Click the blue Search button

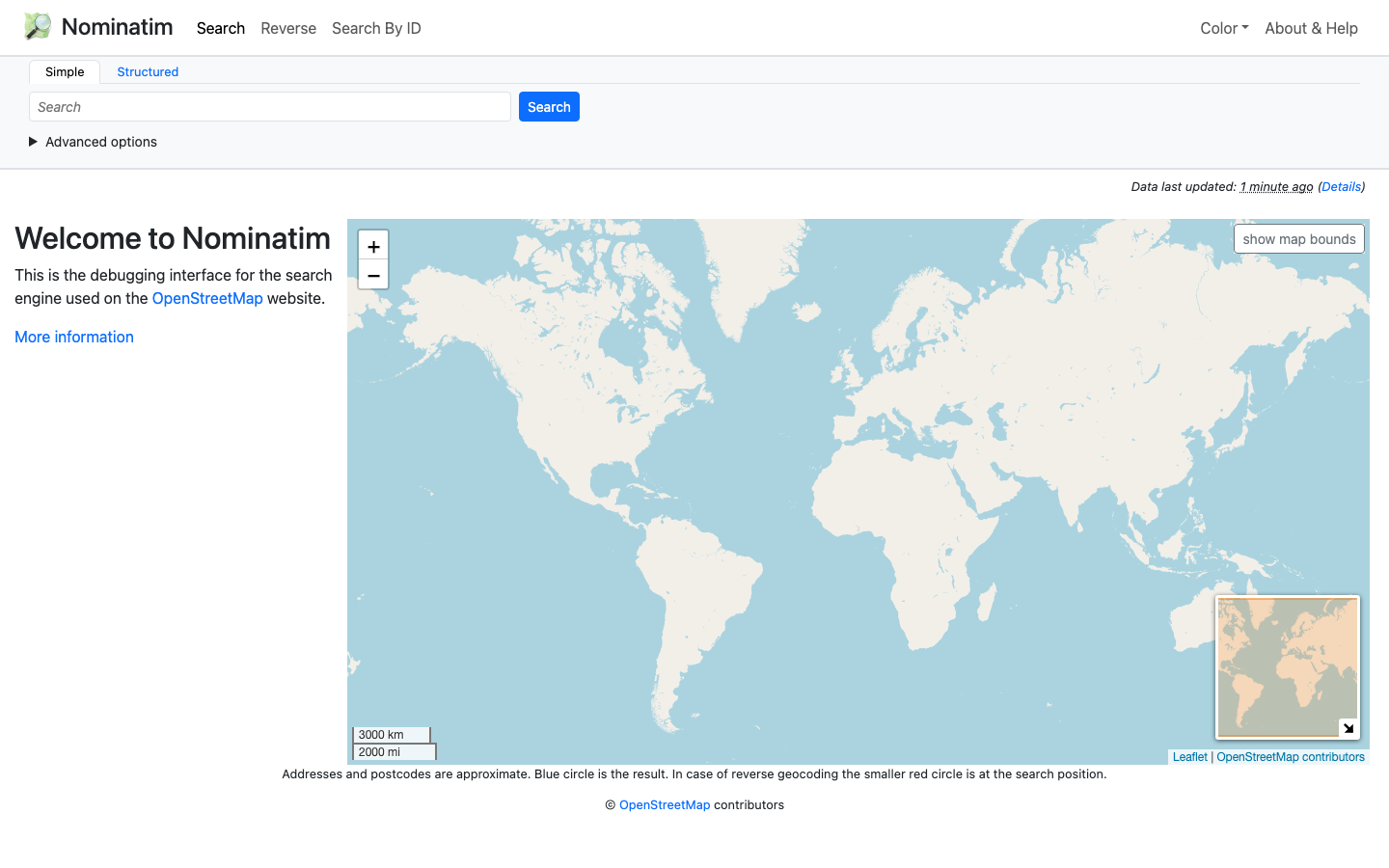click(549, 107)
